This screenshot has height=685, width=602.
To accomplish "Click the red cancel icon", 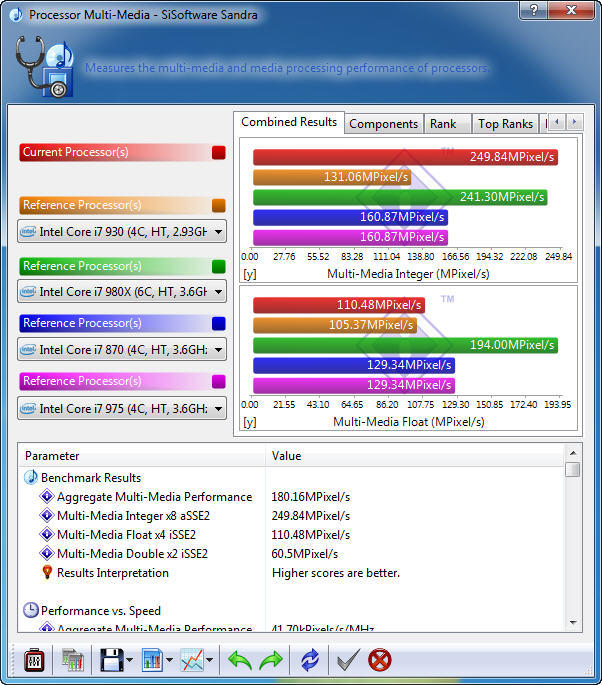I will (380, 660).
